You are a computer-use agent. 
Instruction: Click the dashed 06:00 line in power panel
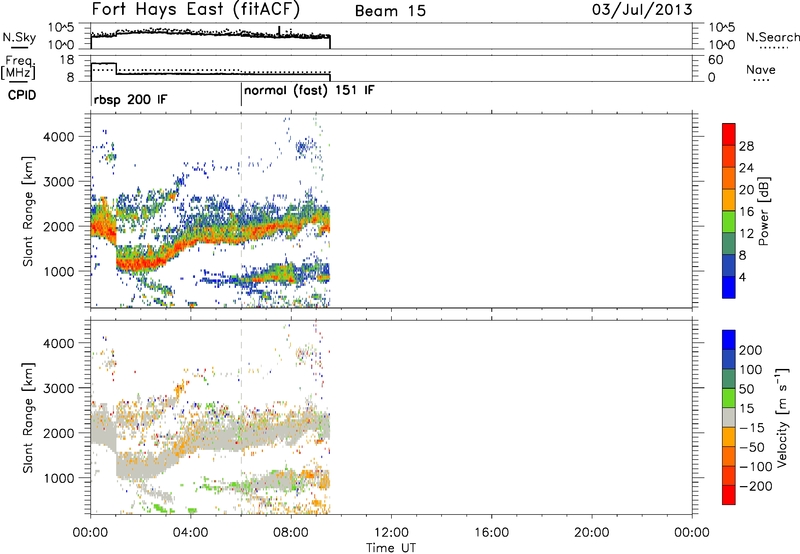tap(241, 211)
